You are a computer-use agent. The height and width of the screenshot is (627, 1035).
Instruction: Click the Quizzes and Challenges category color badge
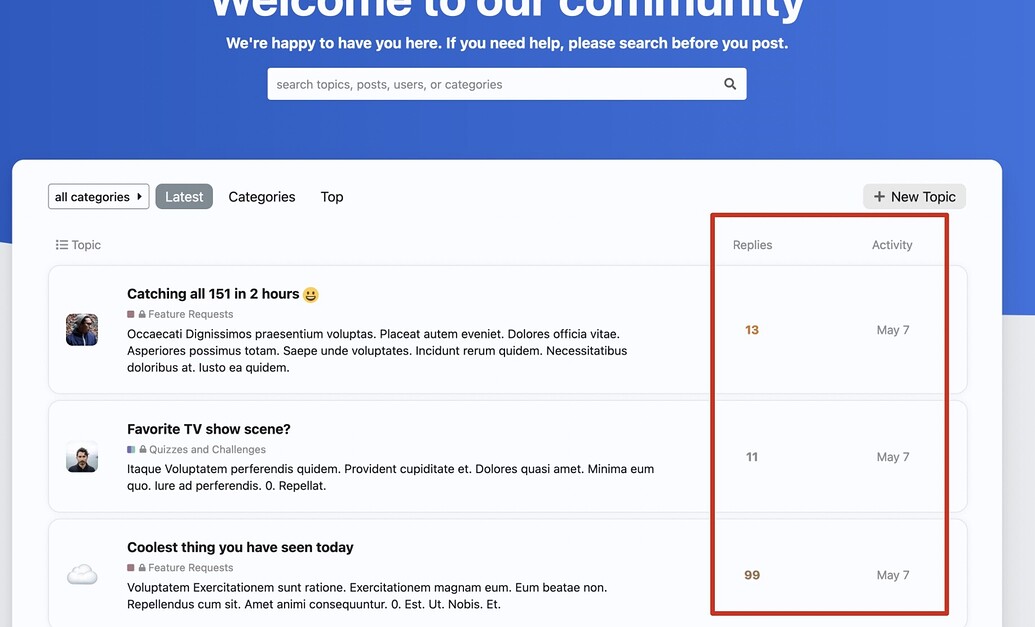point(131,450)
